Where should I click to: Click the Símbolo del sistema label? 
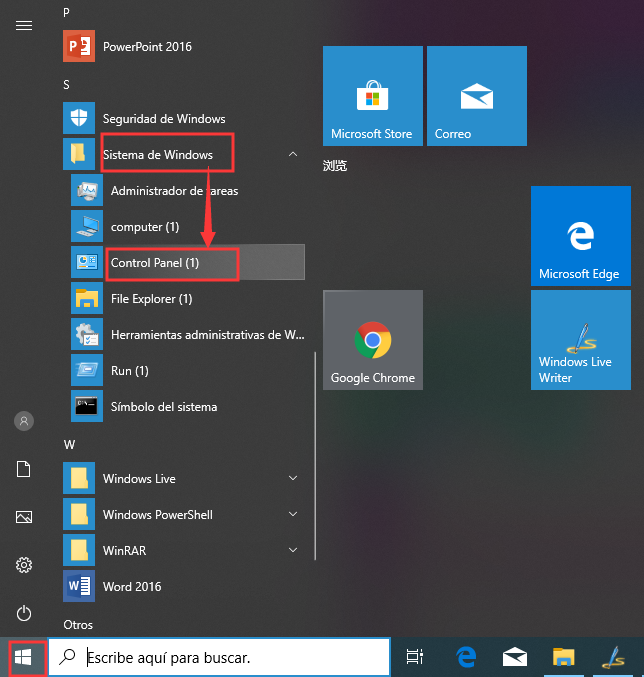164,407
